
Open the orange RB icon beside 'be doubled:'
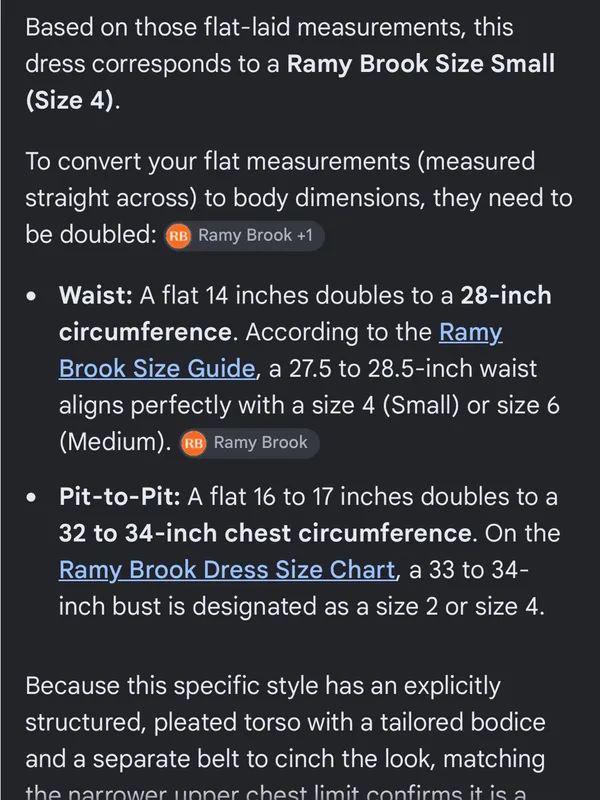[x=178, y=236]
